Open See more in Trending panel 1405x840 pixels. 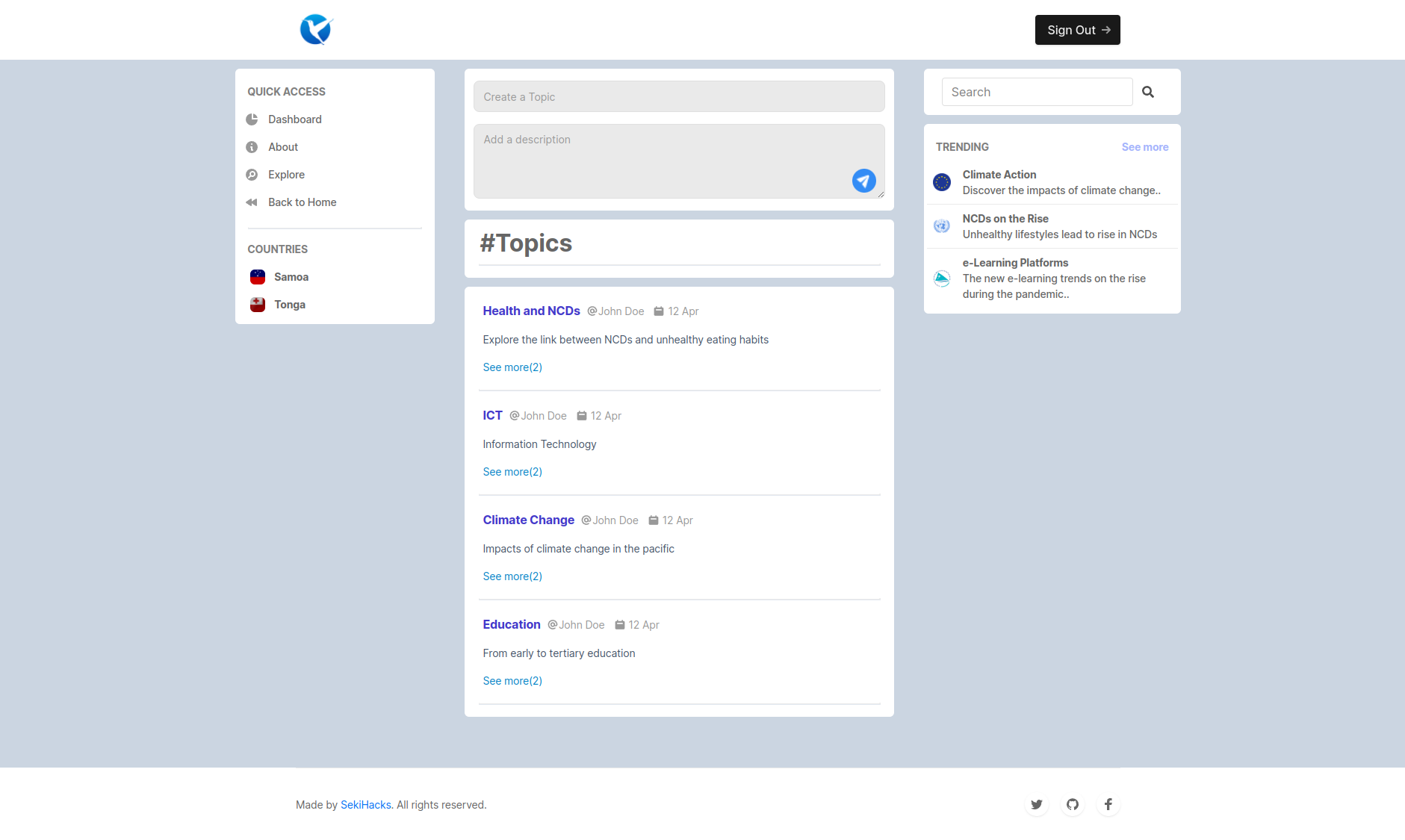(1145, 147)
